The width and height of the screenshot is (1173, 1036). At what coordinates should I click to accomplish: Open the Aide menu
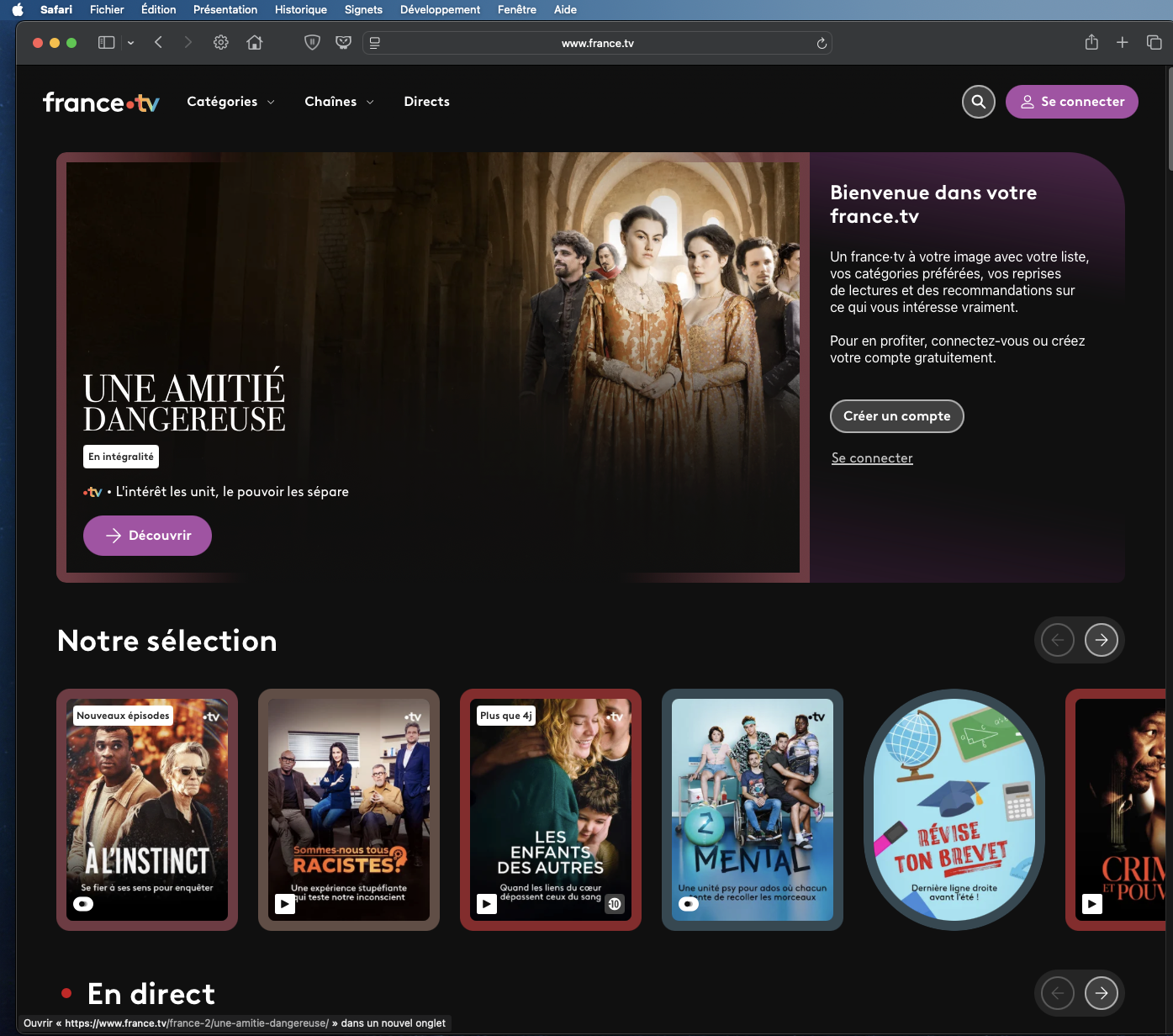(565, 10)
